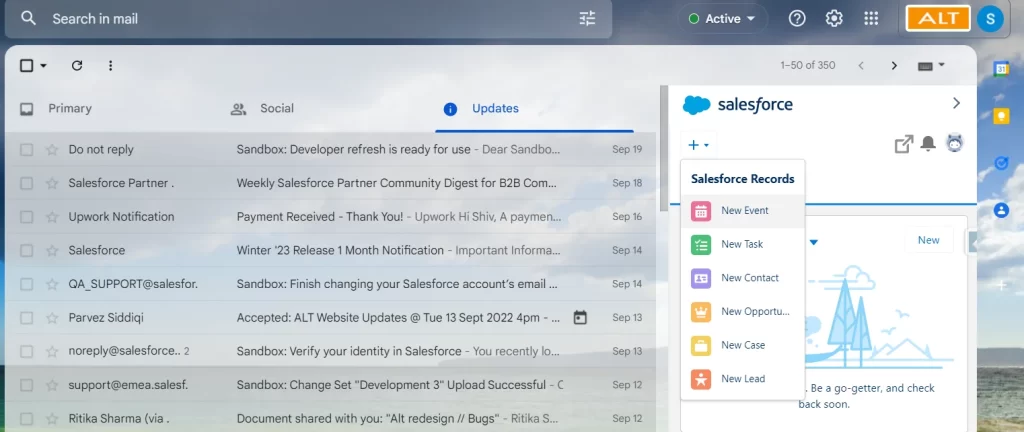Viewport: 1024px width, 432px height.
Task: Choose New Case from Salesforce Records
Action: click(743, 345)
